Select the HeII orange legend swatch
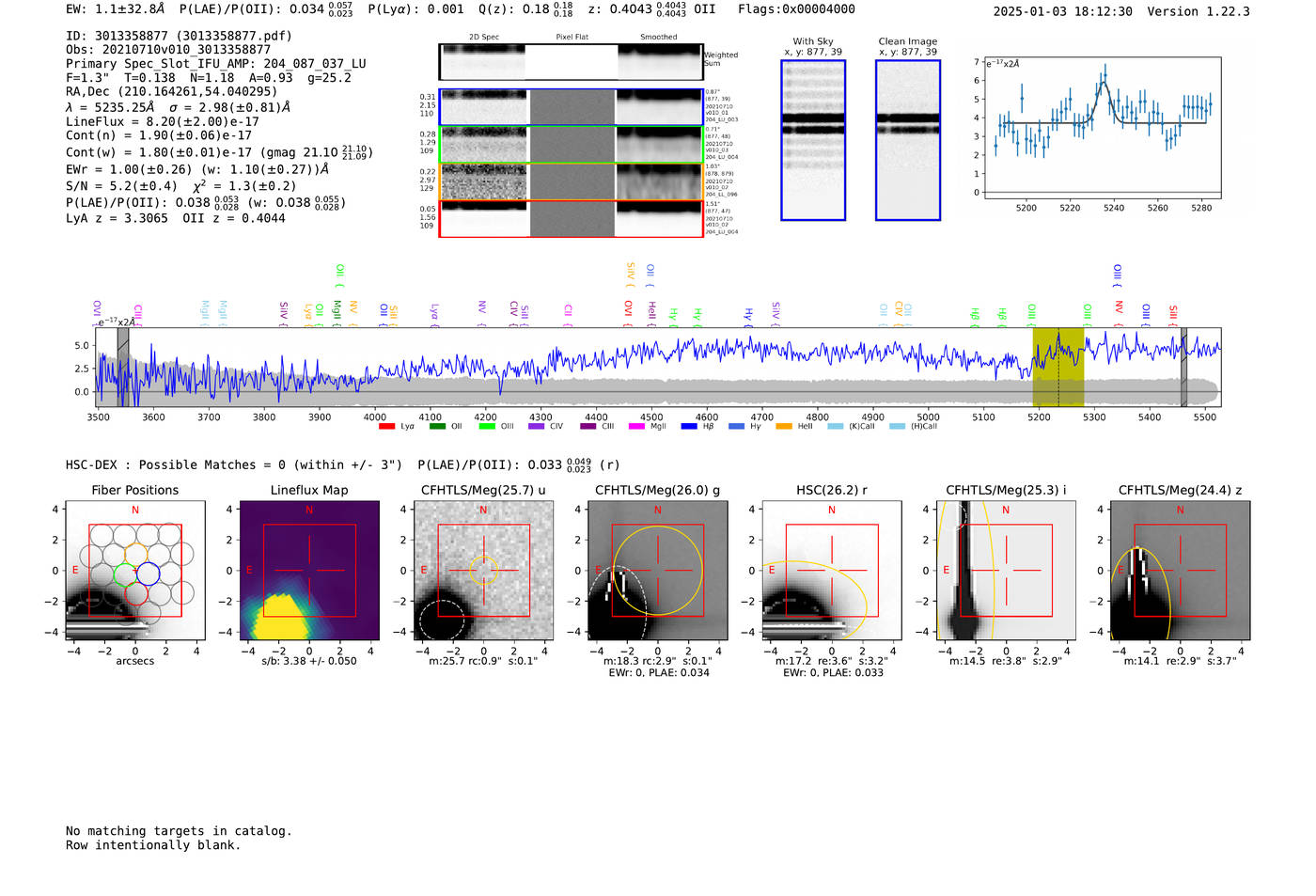 (x=784, y=426)
